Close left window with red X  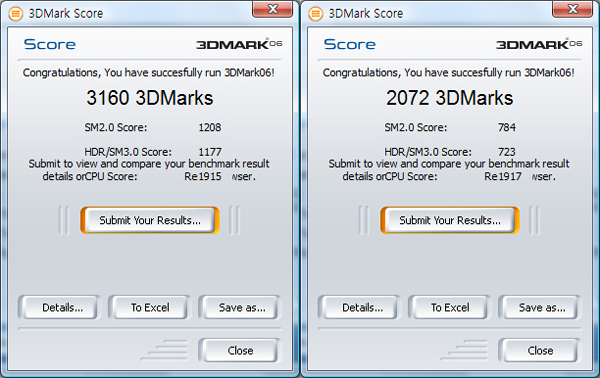(272, 9)
